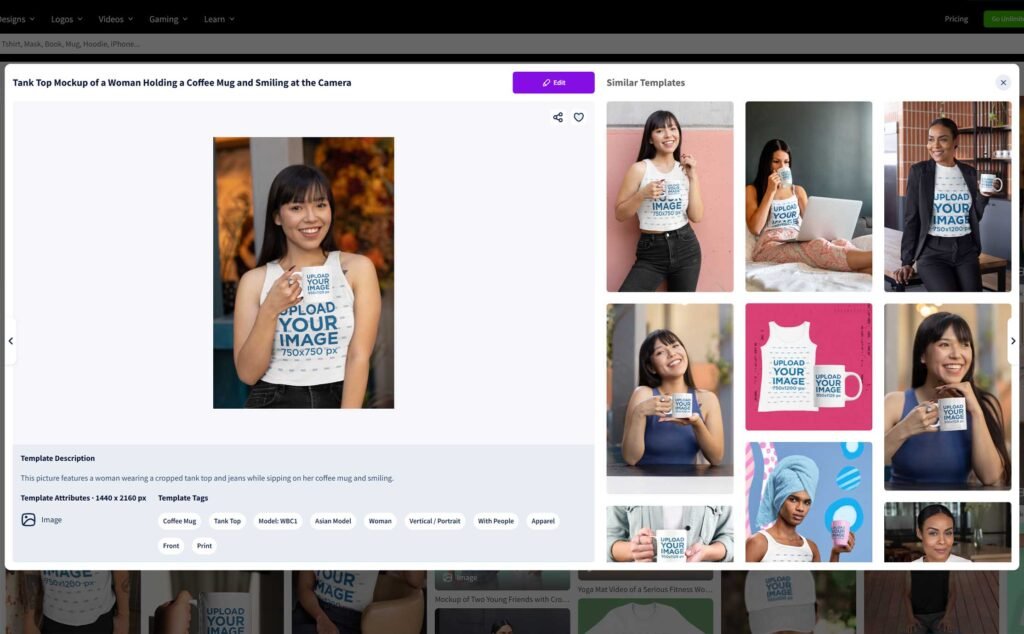Favorite this template with the heart icon
Image resolution: width=1024 pixels, height=634 pixels.
pyautogui.click(x=579, y=117)
